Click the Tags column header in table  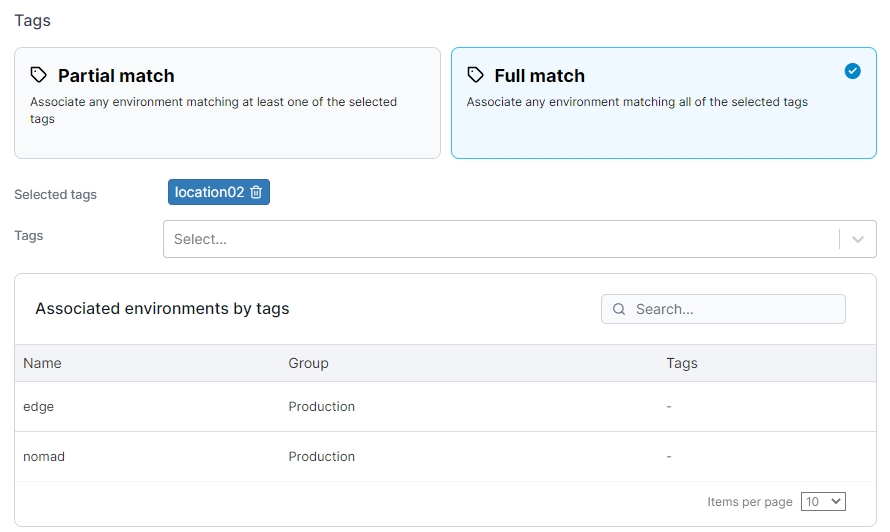[681, 363]
